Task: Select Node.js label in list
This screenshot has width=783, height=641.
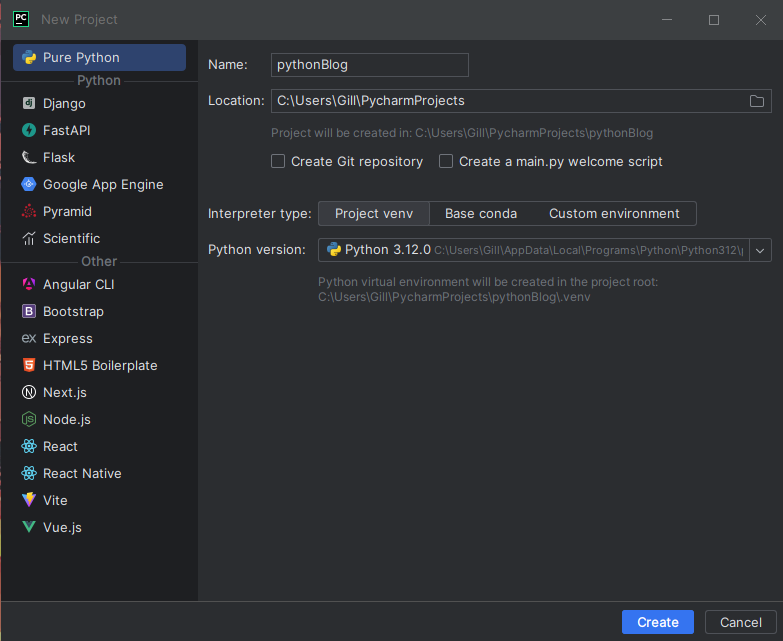Action: tap(67, 419)
